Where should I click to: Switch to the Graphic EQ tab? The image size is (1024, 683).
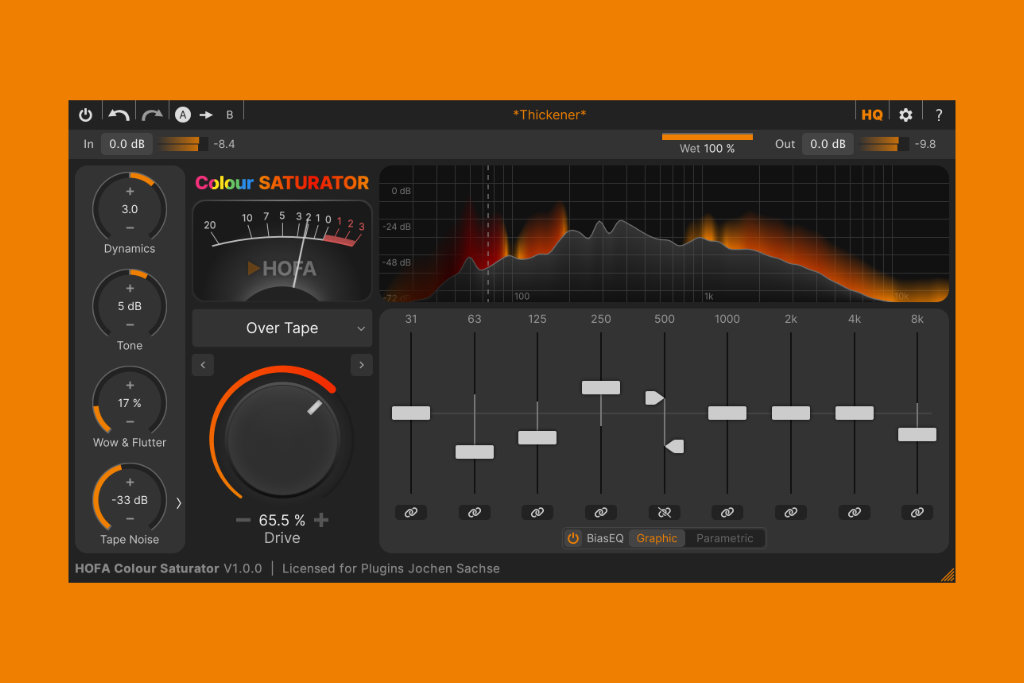[x=657, y=538]
